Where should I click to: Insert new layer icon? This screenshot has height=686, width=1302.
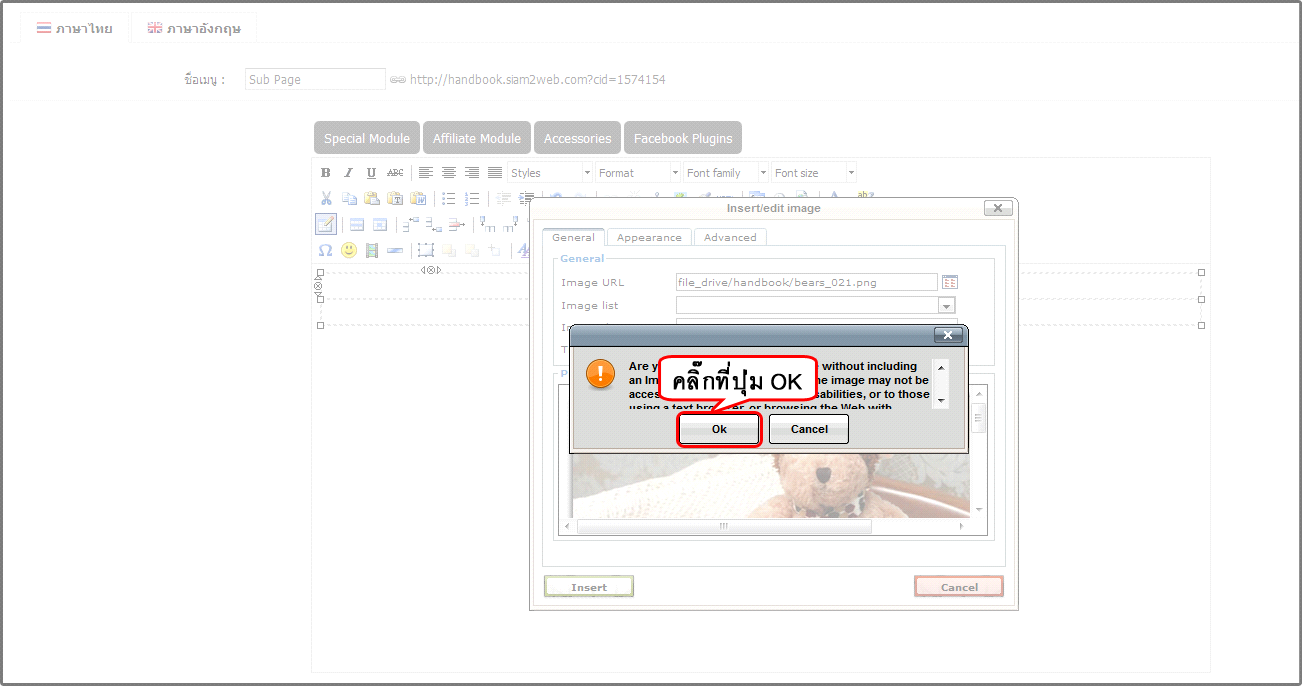pyautogui.click(x=426, y=250)
